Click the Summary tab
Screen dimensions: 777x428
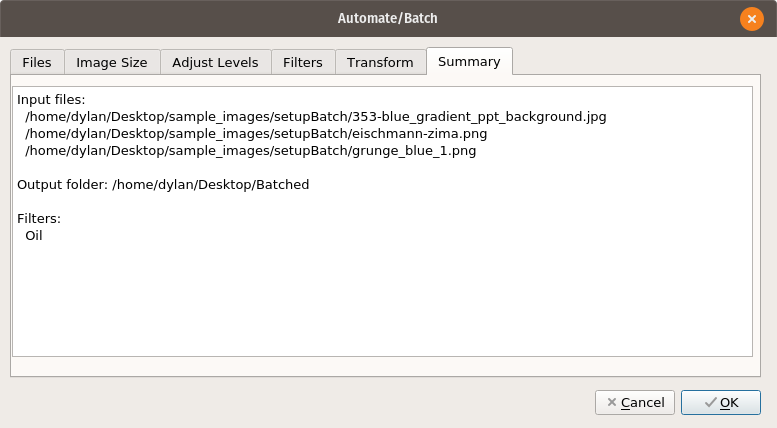(x=469, y=61)
